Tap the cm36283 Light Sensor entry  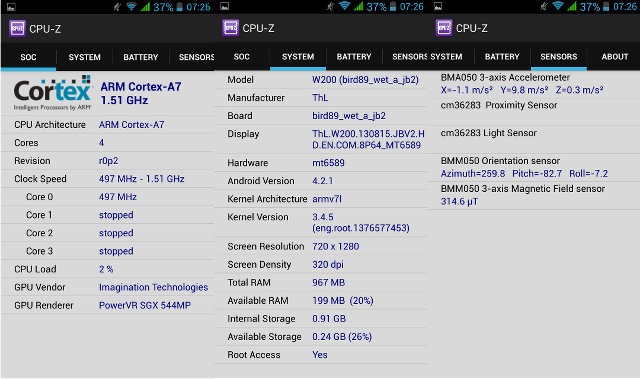[x=534, y=140]
